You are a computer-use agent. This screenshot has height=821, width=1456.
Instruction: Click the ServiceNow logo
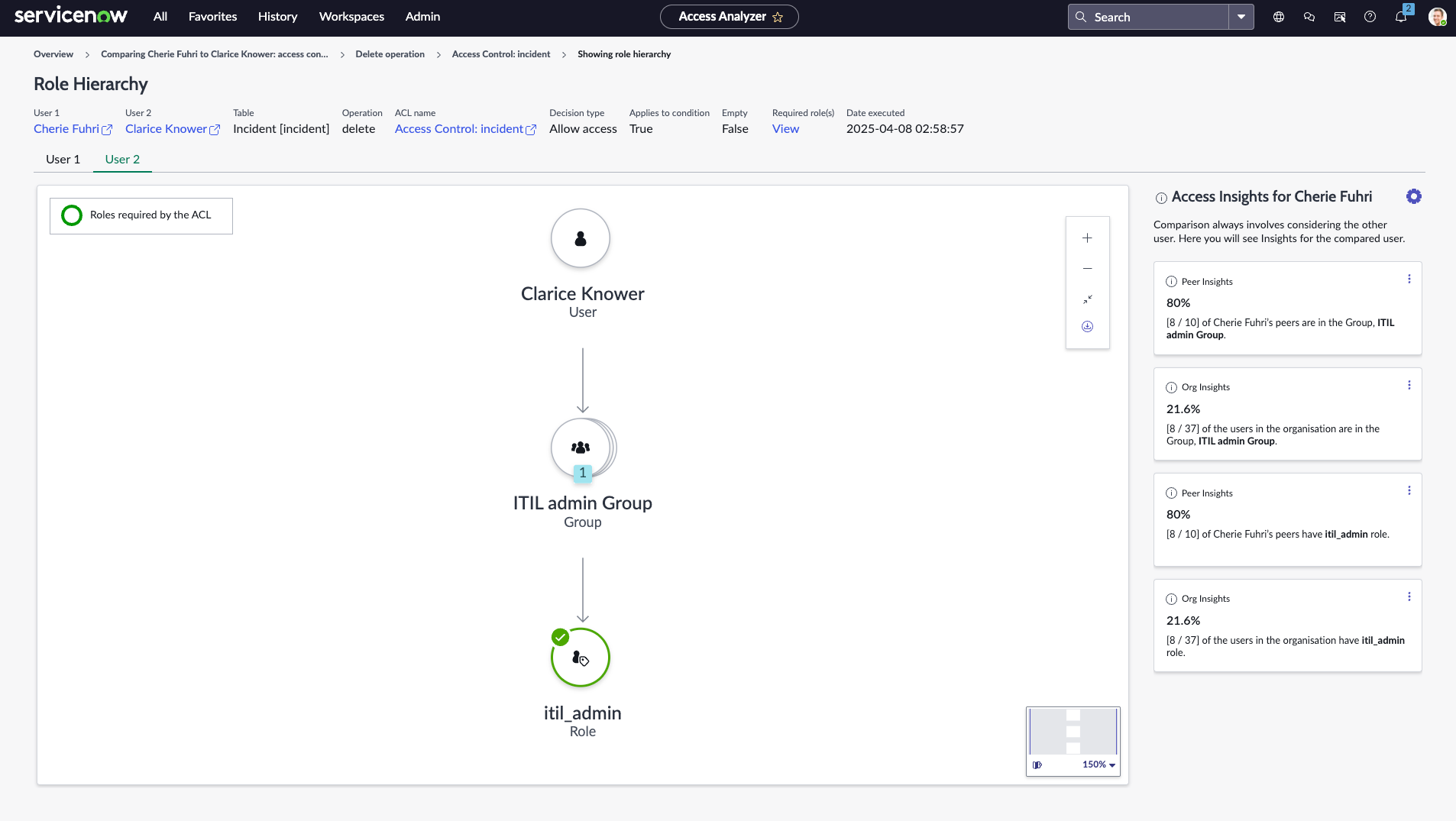(x=71, y=15)
